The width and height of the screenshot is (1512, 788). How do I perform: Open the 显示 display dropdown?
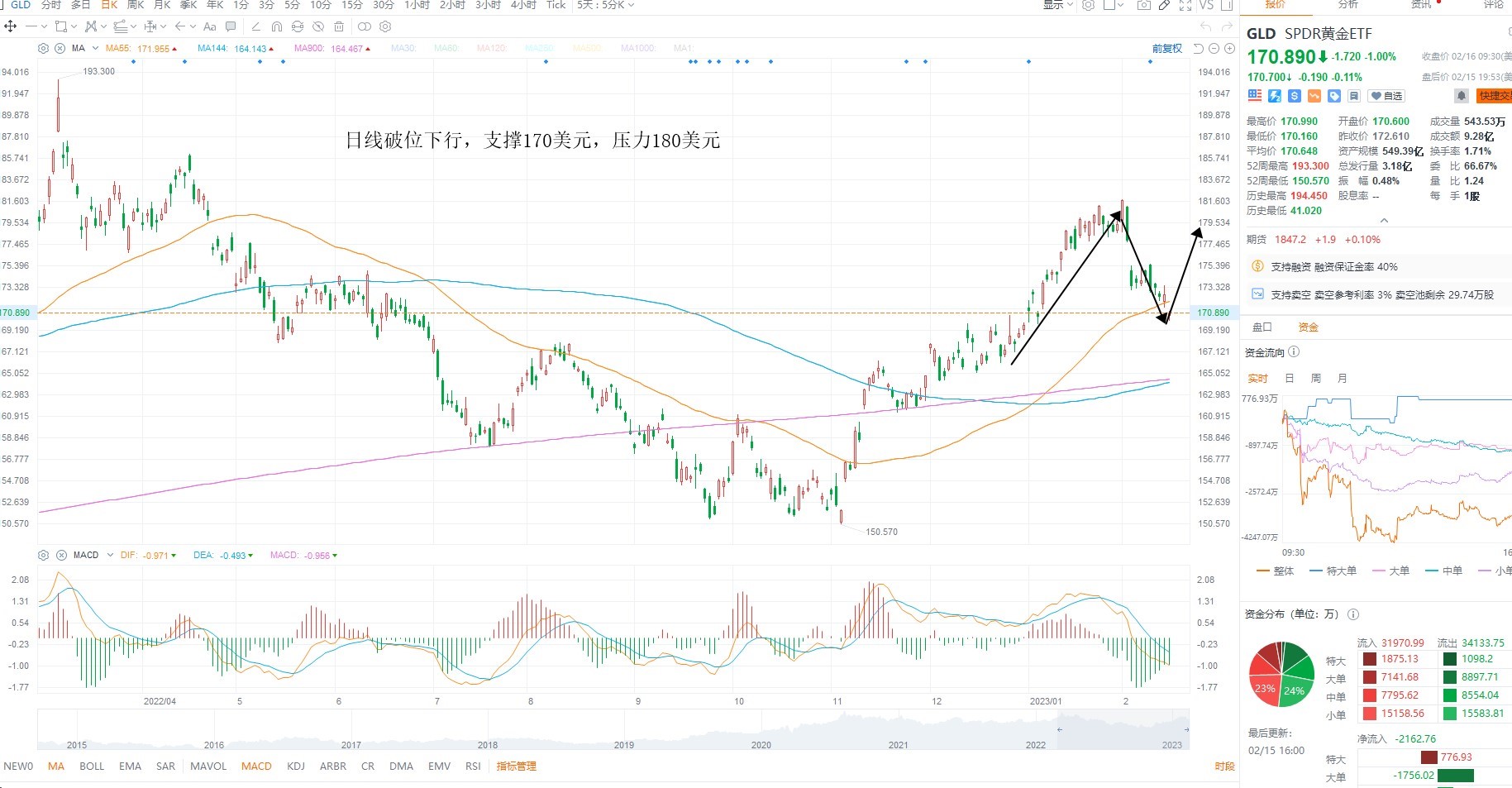tap(1057, 5)
